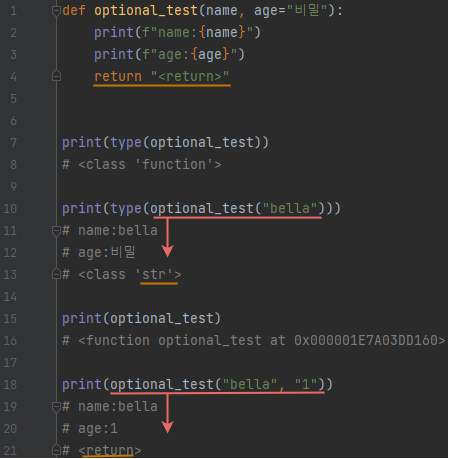The height and width of the screenshot is (459, 449).
Task: Click the "<return>" string literal
Action: (x=190, y=76)
